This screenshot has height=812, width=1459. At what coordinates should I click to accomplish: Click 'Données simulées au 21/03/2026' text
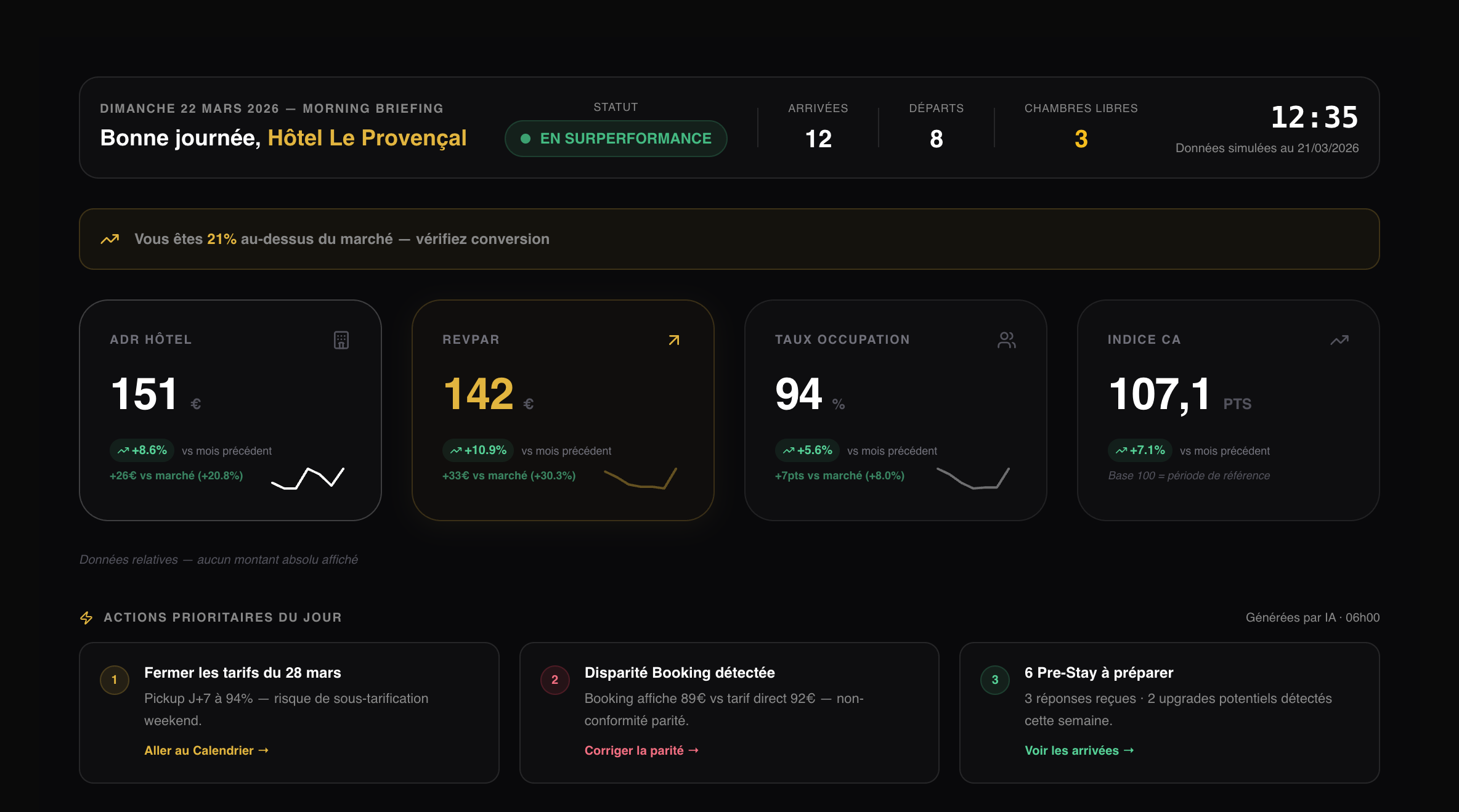point(1267,148)
